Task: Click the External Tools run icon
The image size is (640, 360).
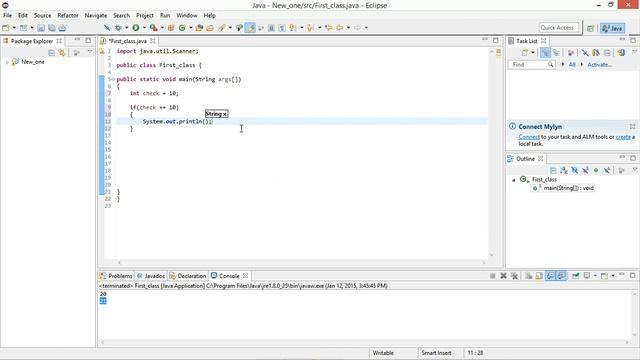Action: coord(153,28)
